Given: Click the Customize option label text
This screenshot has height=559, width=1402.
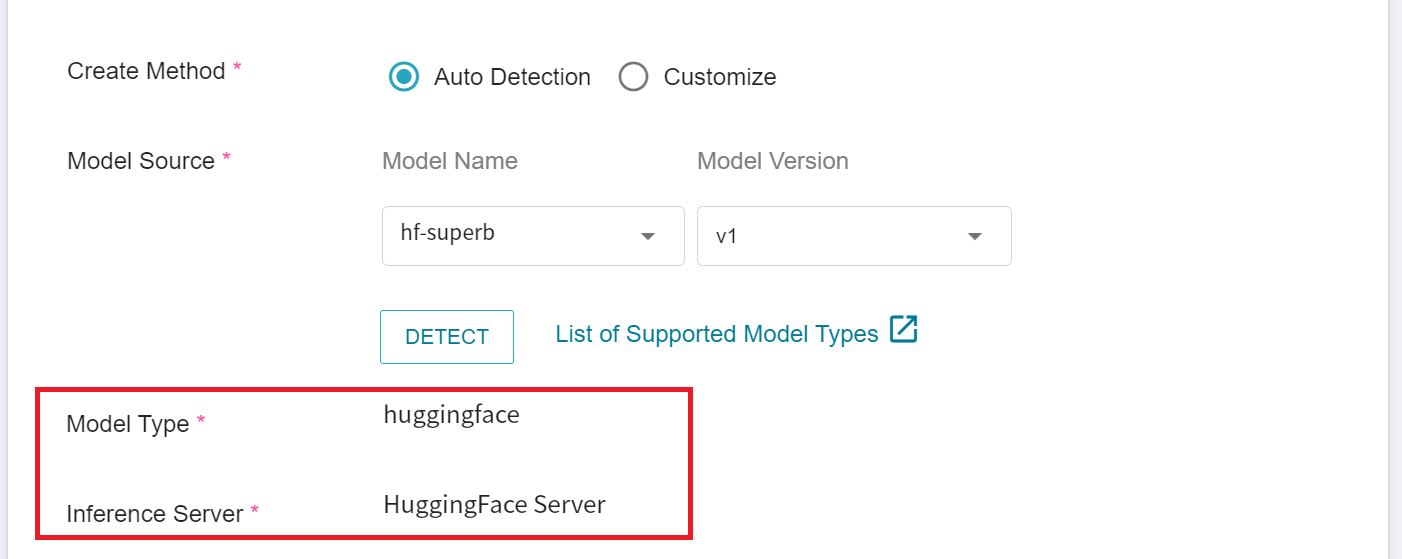Looking at the screenshot, I should coord(720,77).
